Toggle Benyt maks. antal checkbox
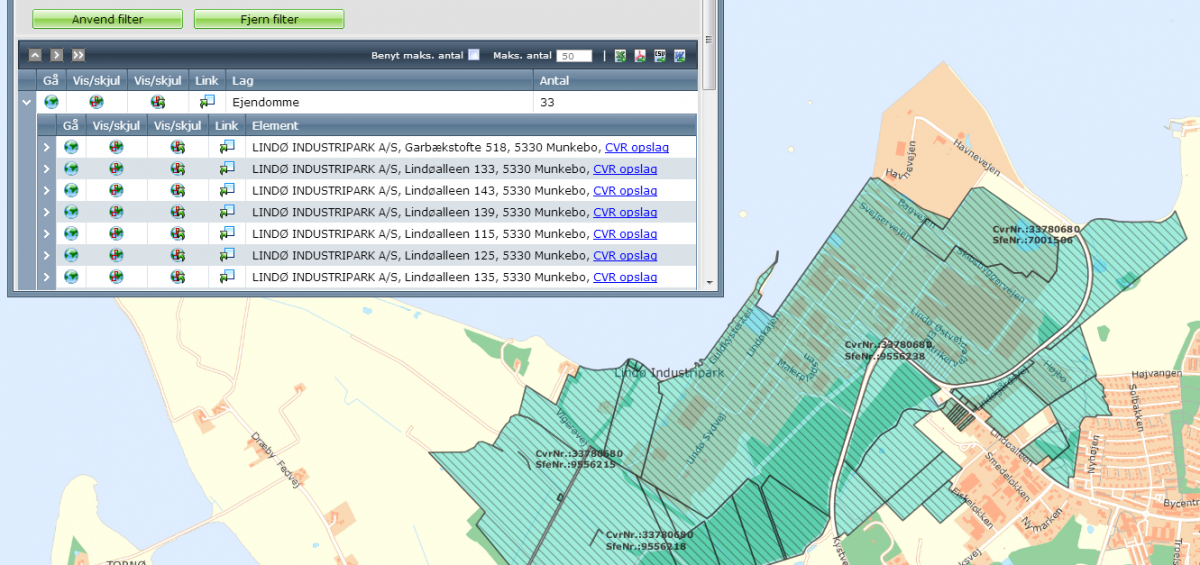 coord(474,56)
